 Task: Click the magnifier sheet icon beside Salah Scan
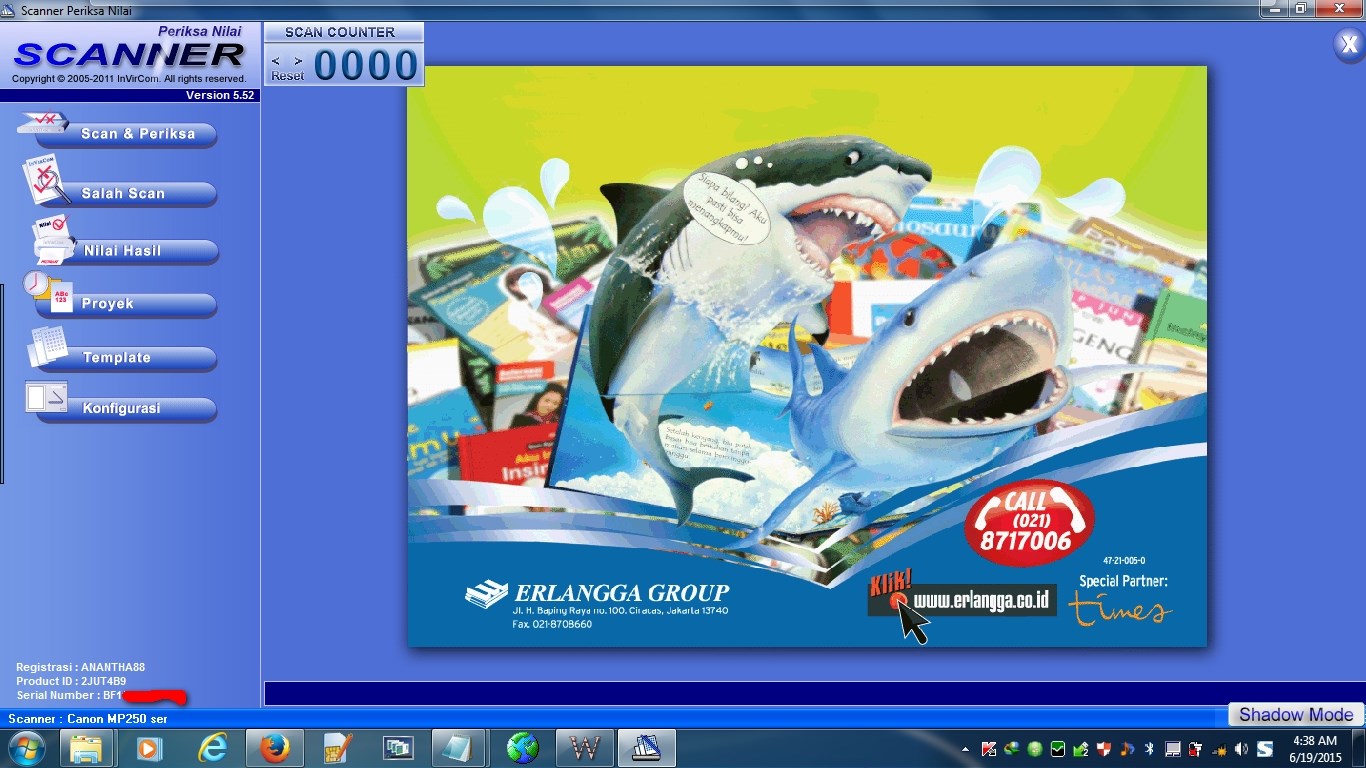[x=44, y=179]
